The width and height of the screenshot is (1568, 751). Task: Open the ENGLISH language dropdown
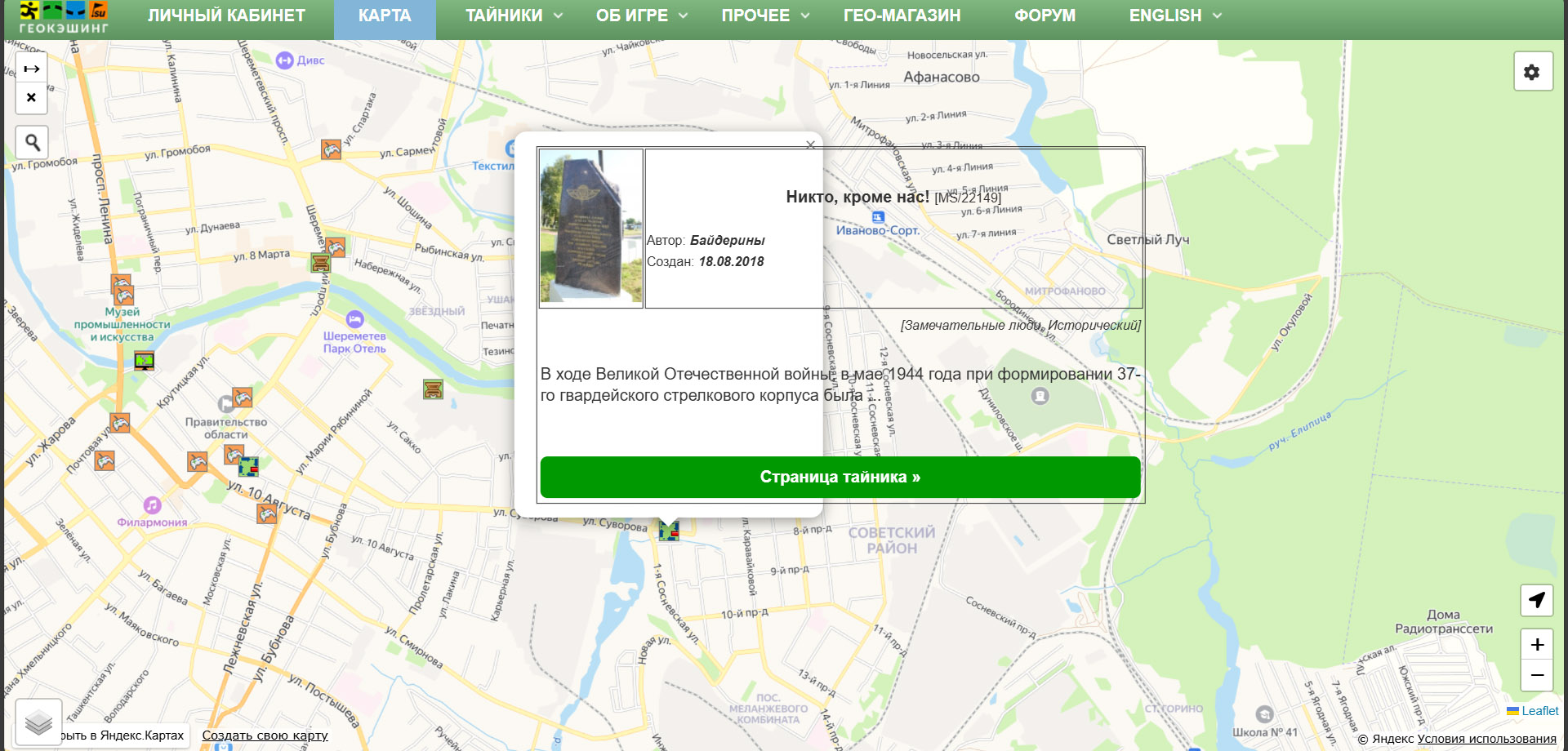[x=1174, y=16]
